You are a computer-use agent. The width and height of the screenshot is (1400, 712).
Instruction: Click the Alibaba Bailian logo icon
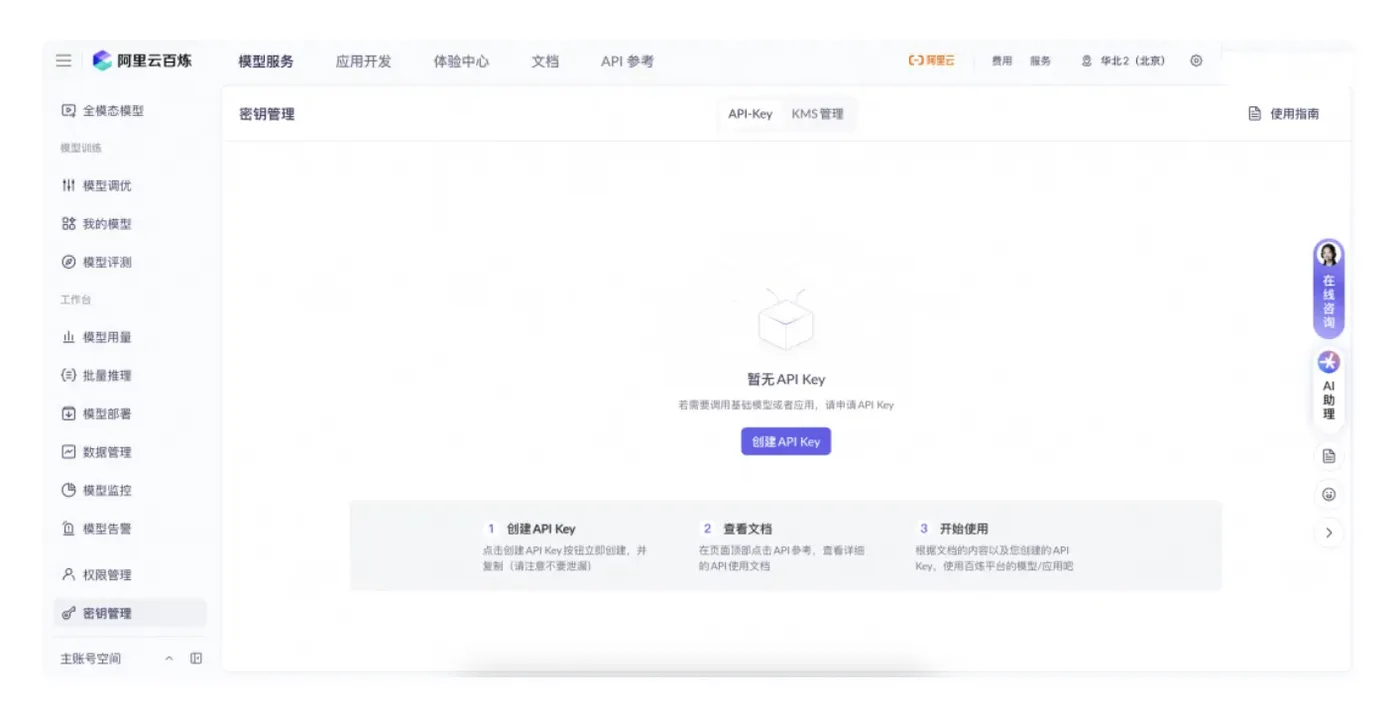[x=102, y=61]
